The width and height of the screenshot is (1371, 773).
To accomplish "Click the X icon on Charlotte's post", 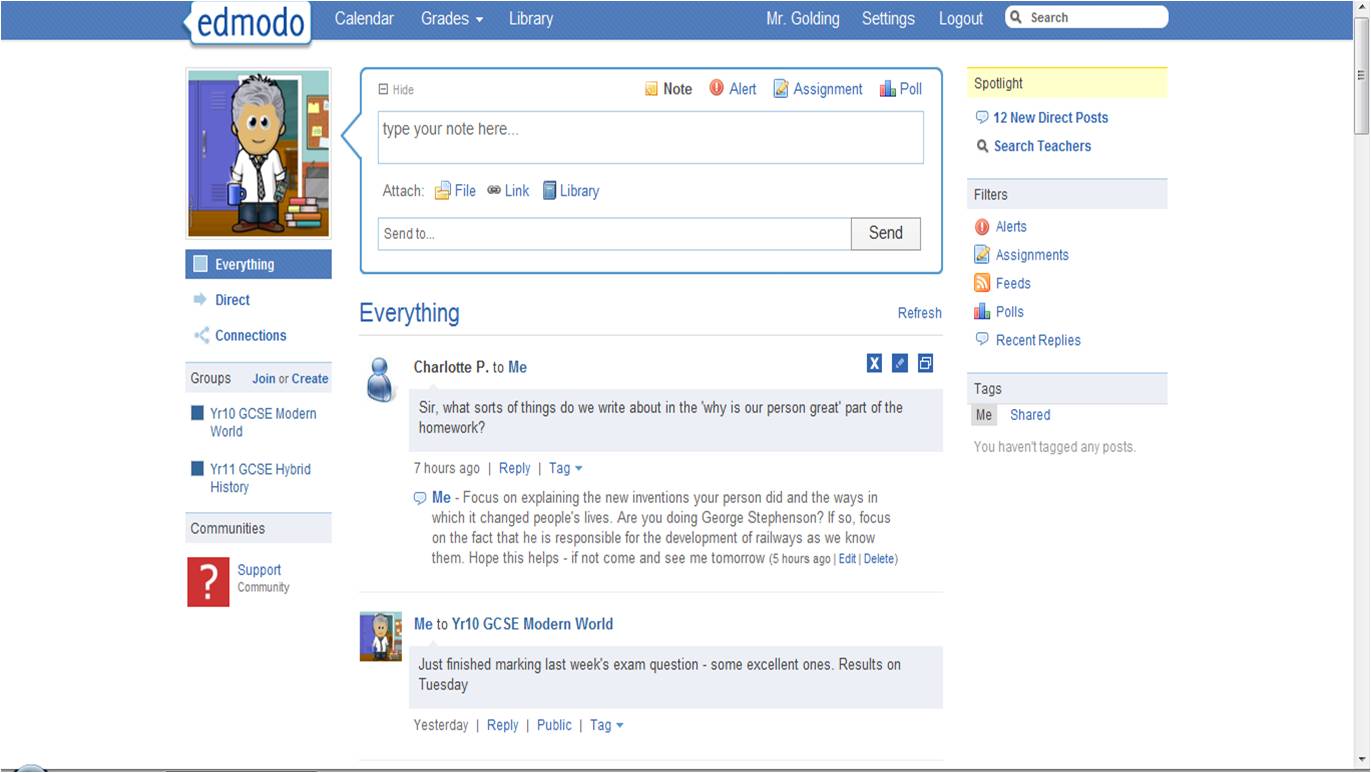I will [x=874, y=363].
